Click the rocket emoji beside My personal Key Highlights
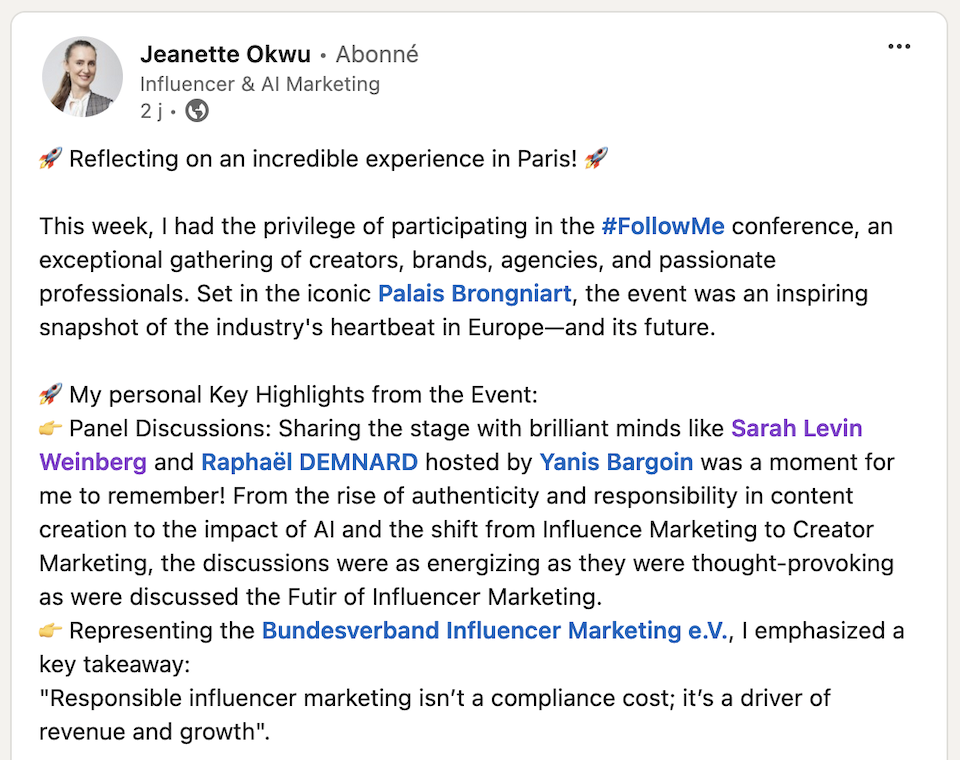960x760 pixels. tap(51, 394)
